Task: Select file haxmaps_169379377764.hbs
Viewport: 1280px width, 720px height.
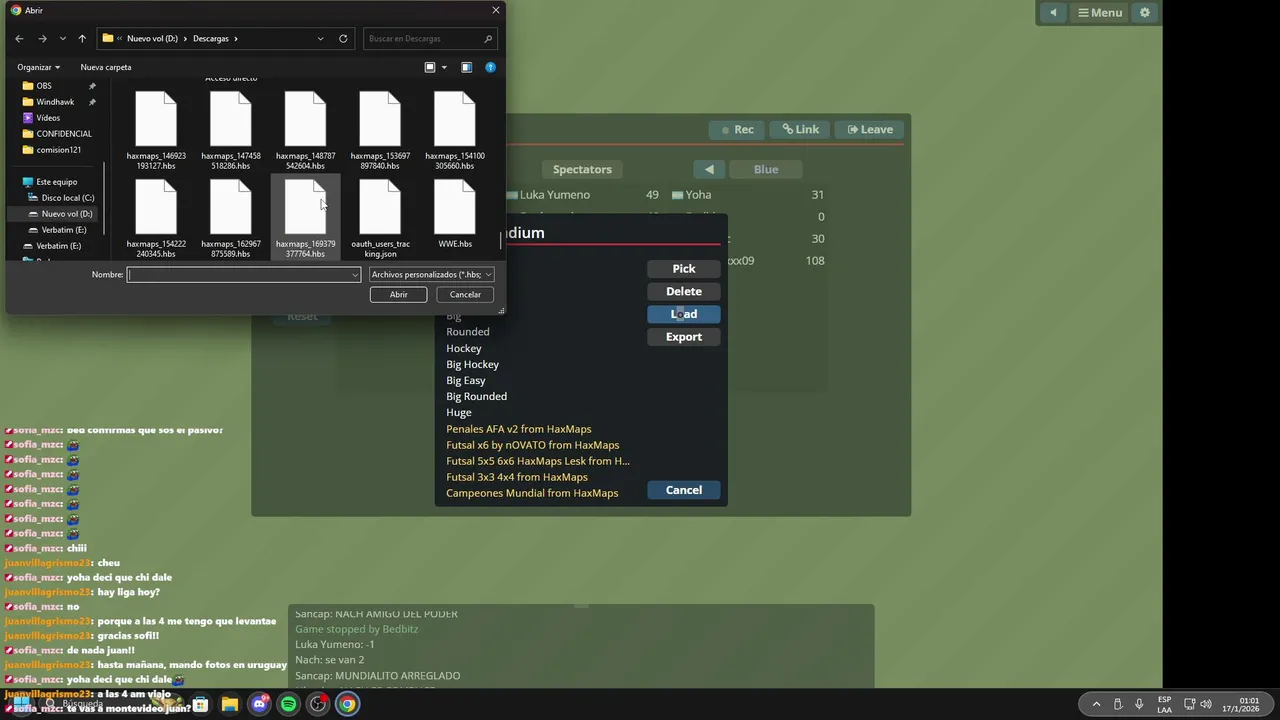Action: (305, 217)
